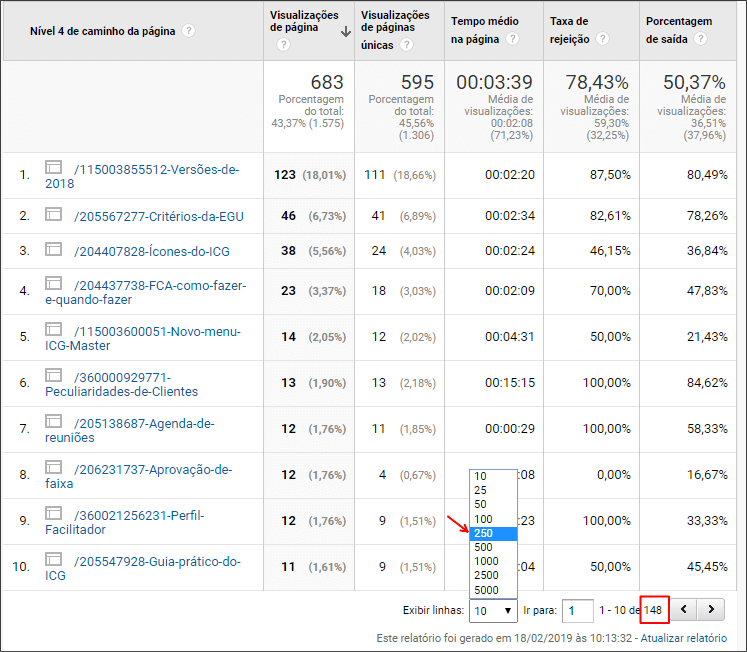Pick 100 in the rows dropdown list

click(x=493, y=519)
